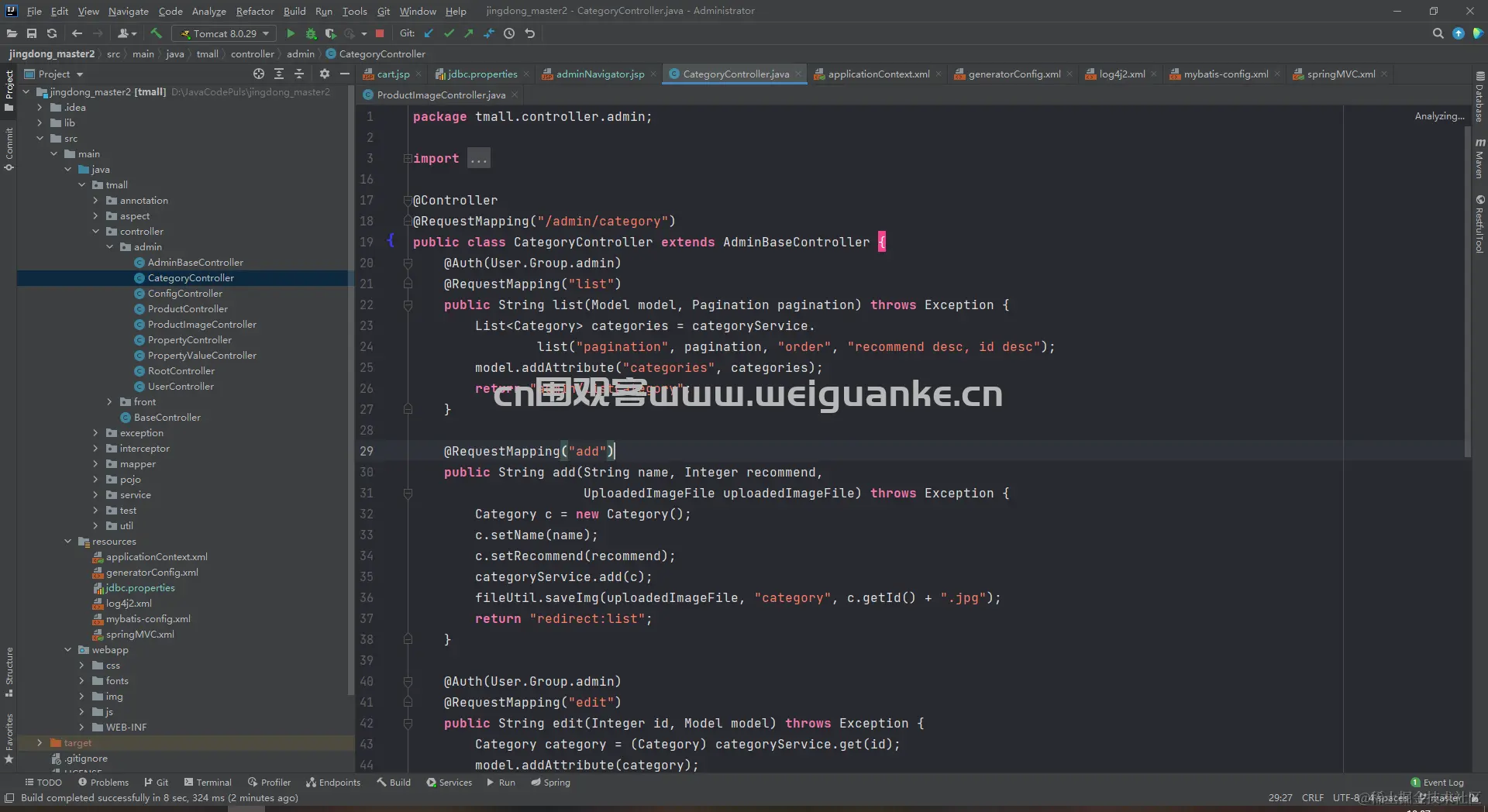
Task: Open the Navigate menu
Action: 128,11
